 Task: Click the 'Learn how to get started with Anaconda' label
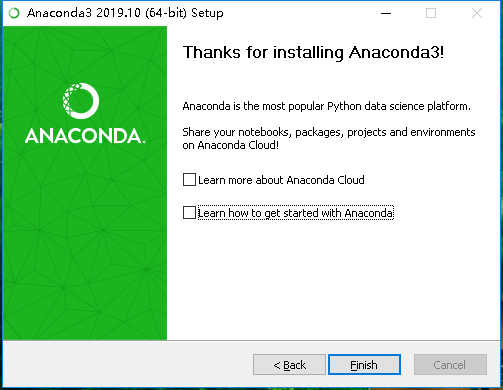point(295,213)
